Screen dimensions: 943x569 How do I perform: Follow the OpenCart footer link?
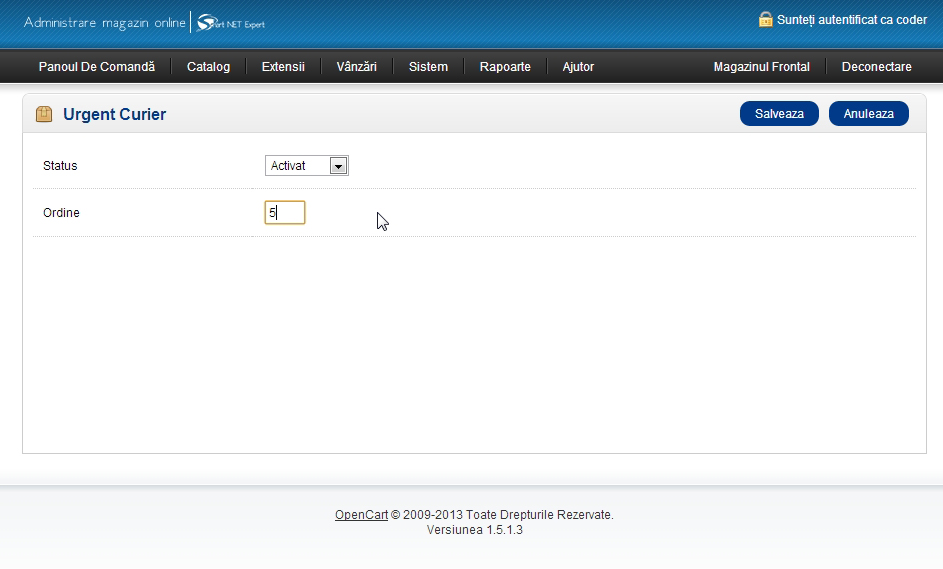click(x=361, y=515)
